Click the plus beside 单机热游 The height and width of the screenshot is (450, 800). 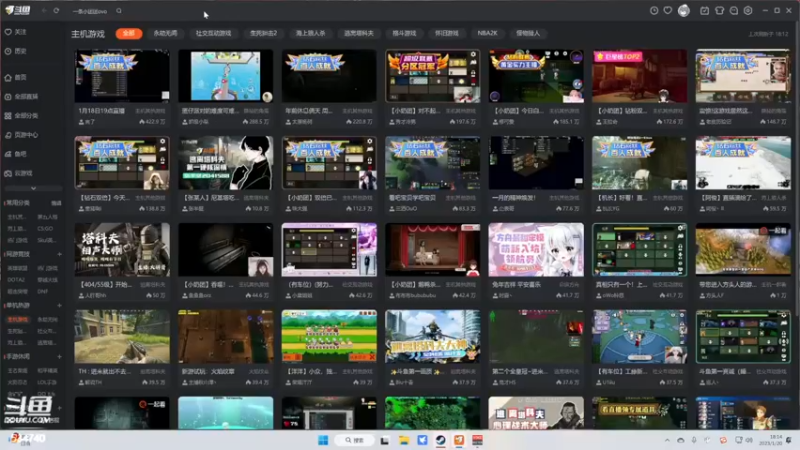[x=59, y=306]
